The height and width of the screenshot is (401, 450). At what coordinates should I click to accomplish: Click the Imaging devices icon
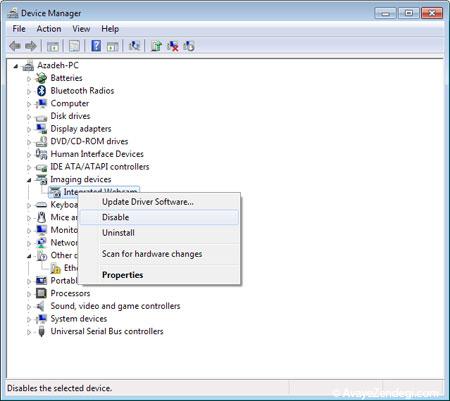click(x=41, y=179)
